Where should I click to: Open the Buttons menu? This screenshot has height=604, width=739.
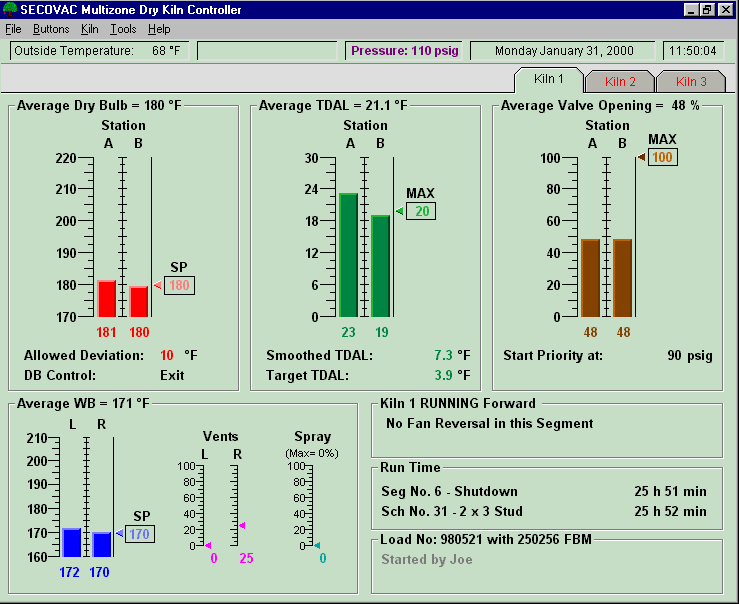coord(51,29)
